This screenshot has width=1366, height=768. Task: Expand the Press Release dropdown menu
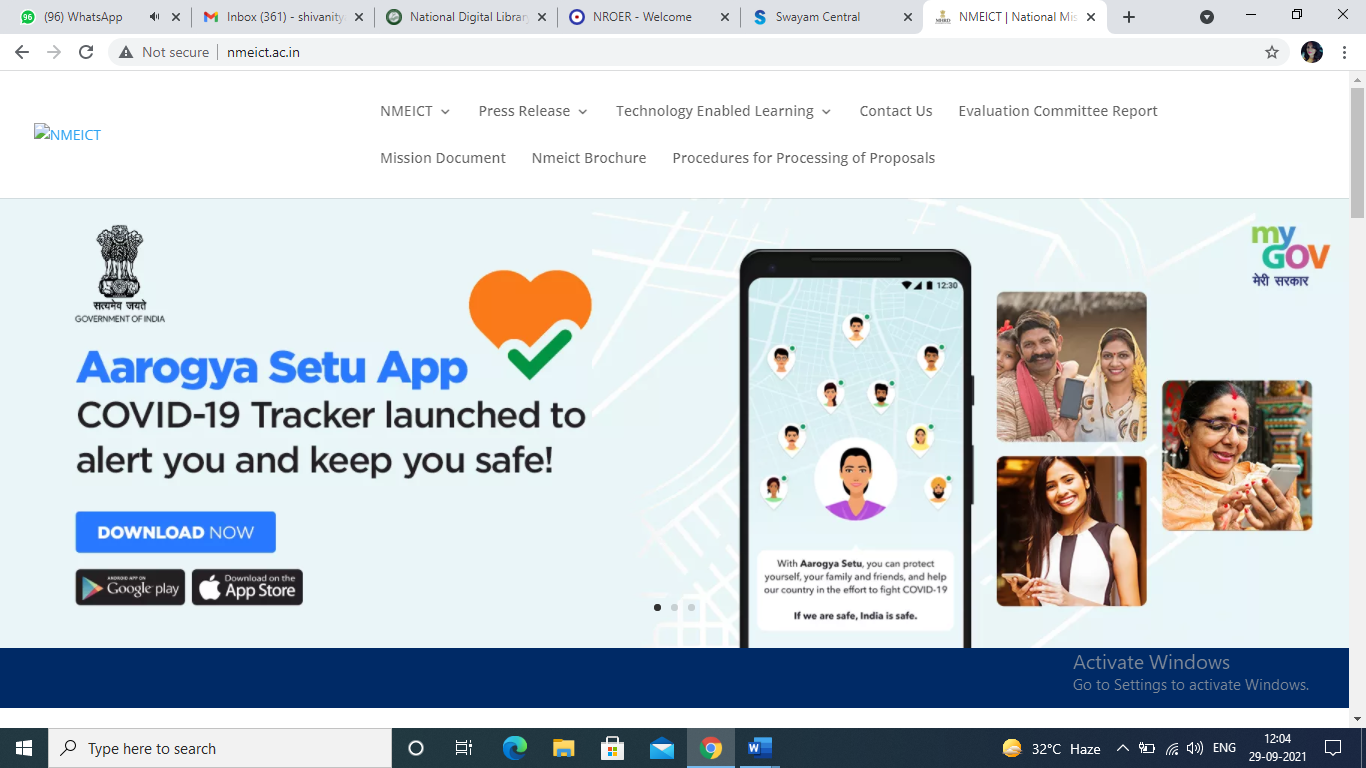[x=532, y=111]
